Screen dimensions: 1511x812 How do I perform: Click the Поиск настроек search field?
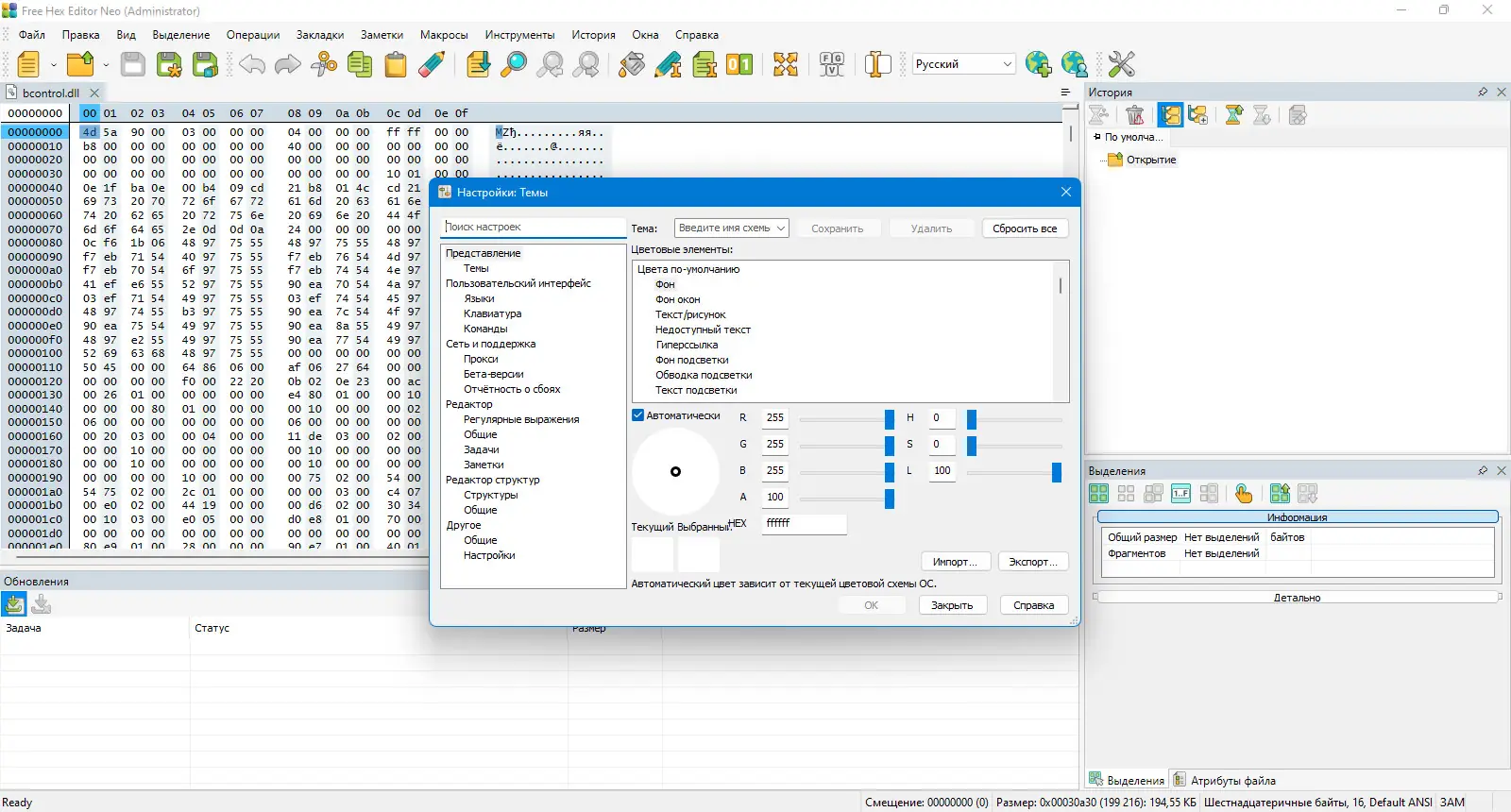pyautogui.click(x=533, y=228)
